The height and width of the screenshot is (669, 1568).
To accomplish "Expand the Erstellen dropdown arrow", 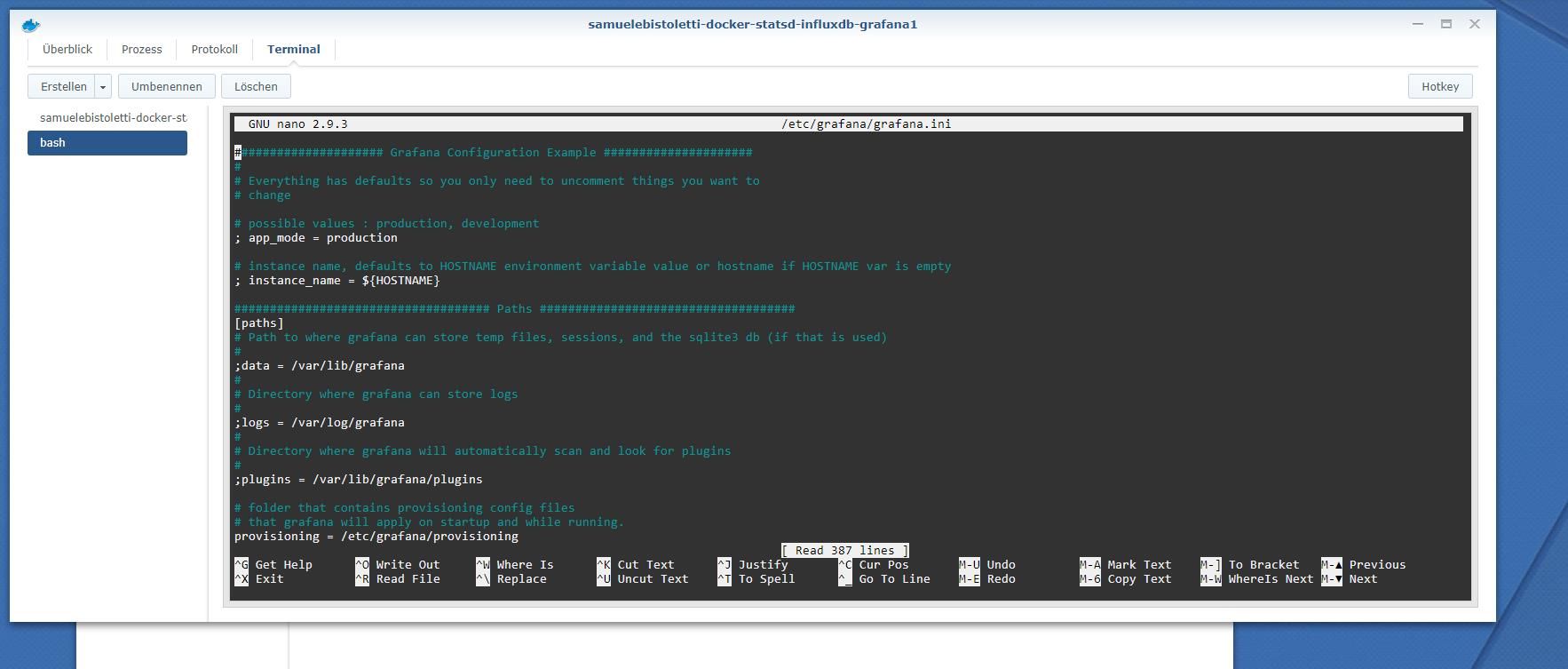I will pos(103,86).
